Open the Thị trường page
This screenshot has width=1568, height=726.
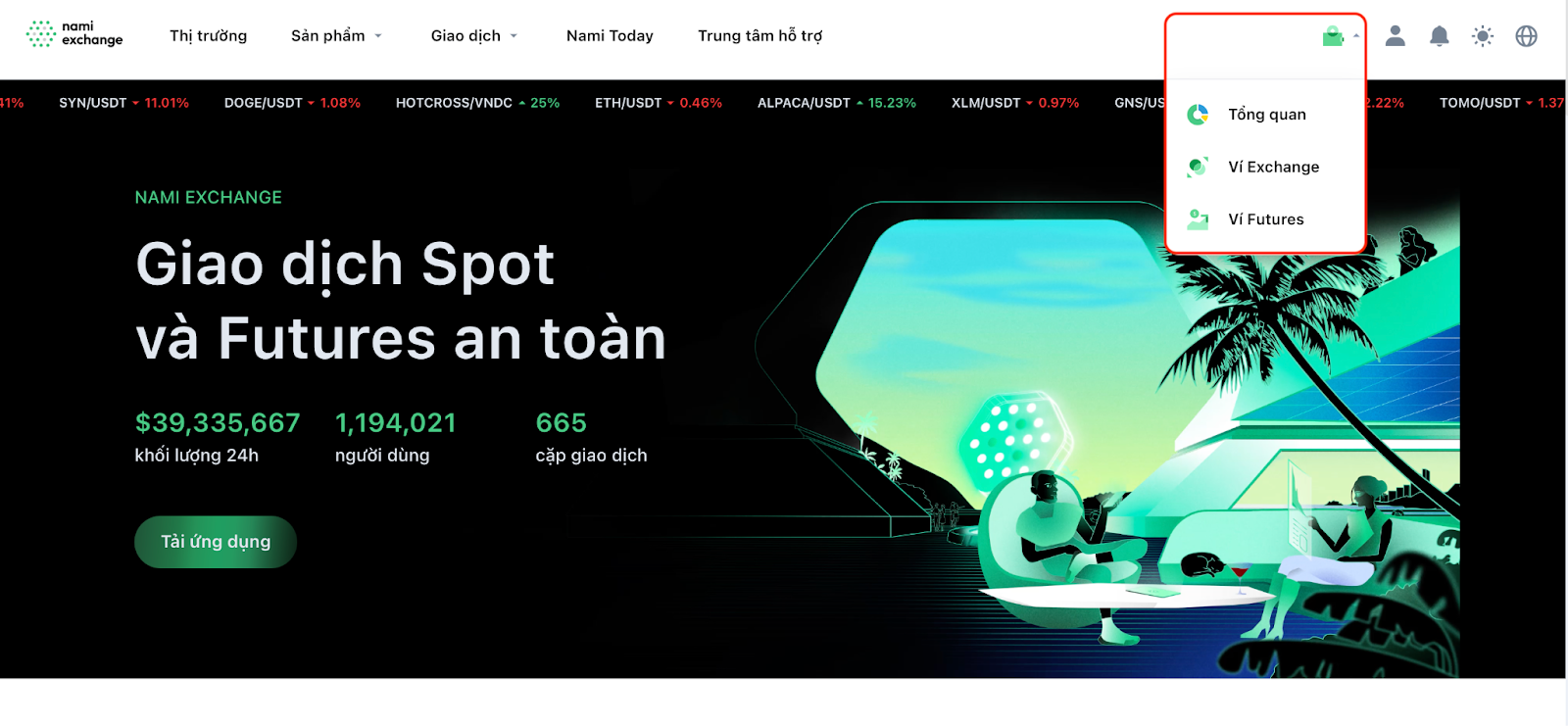(x=208, y=35)
